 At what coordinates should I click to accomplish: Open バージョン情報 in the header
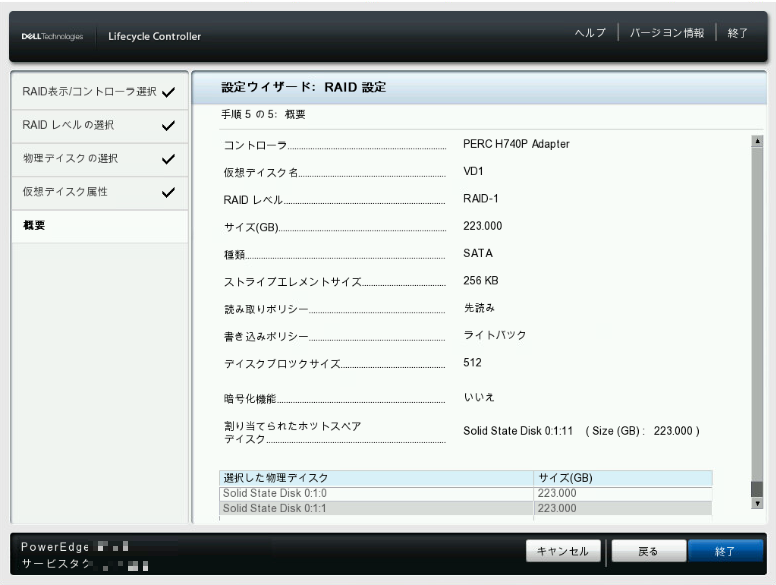(x=666, y=33)
